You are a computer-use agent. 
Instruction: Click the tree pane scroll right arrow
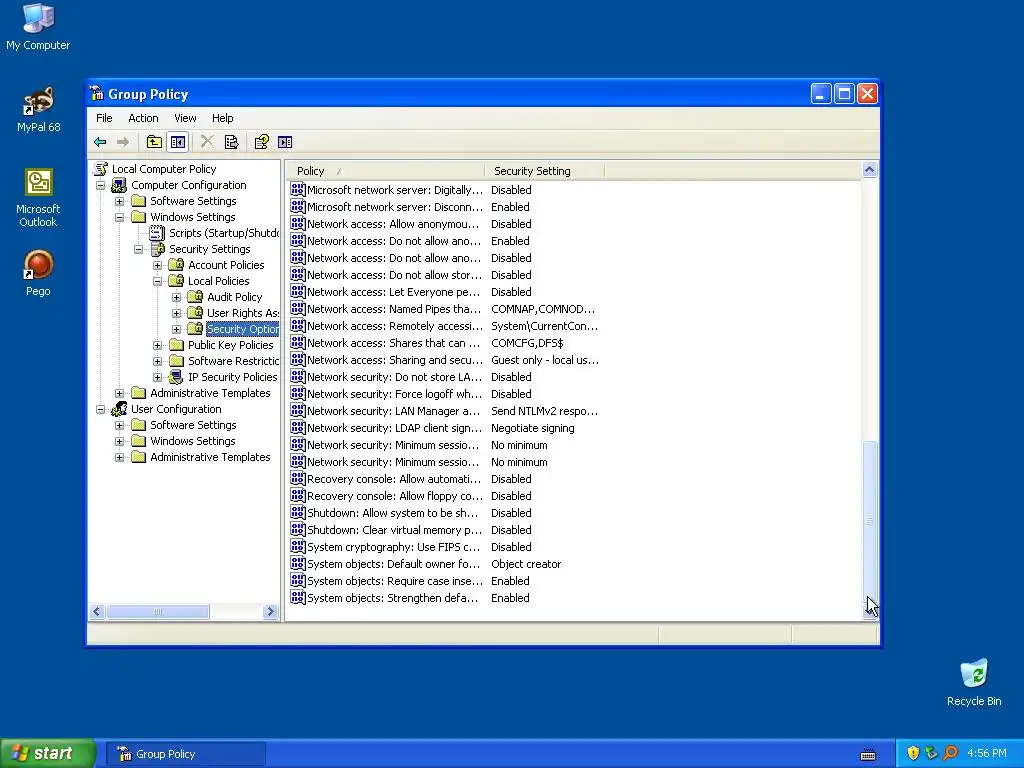(x=270, y=612)
